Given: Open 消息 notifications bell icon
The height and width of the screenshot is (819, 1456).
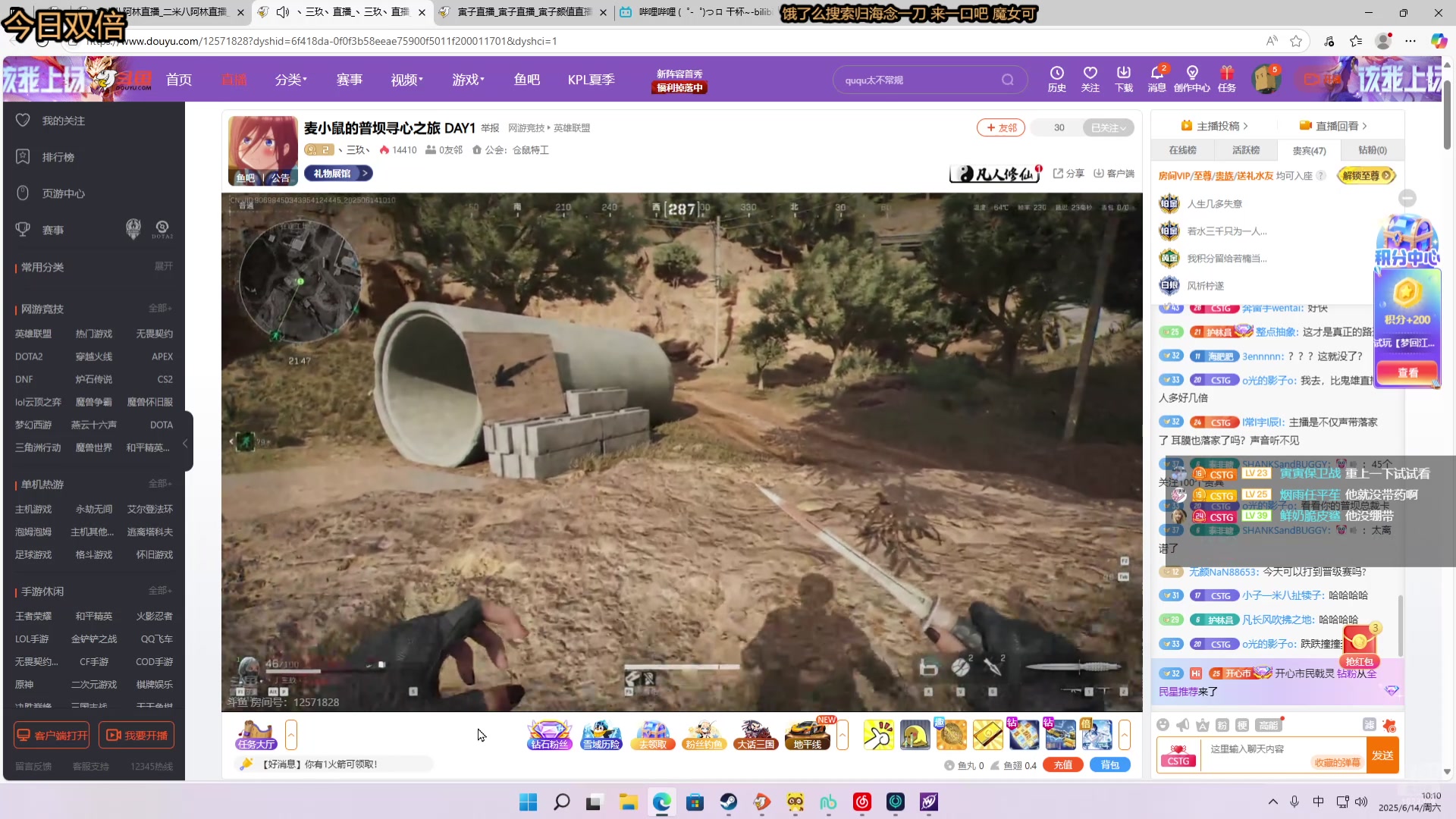Looking at the screenshot, I should pyautogui.click(x=1157, y=79).
